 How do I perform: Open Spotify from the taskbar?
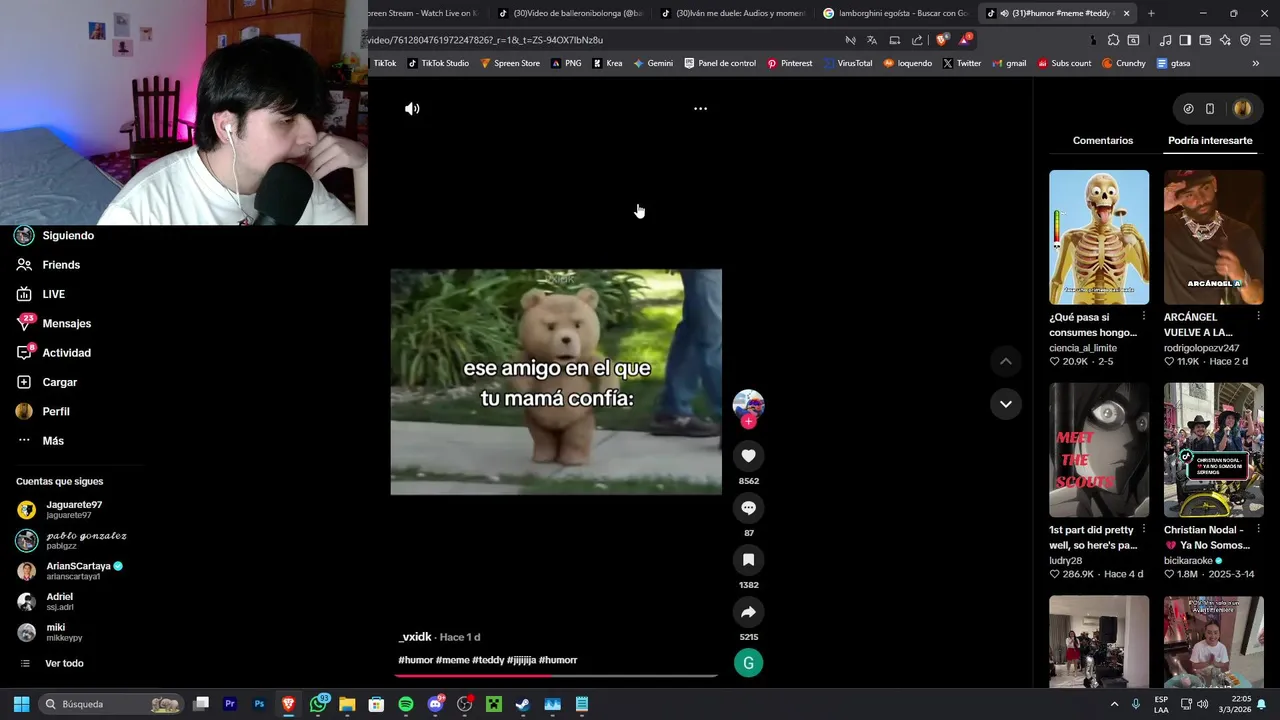coord(405,704)
